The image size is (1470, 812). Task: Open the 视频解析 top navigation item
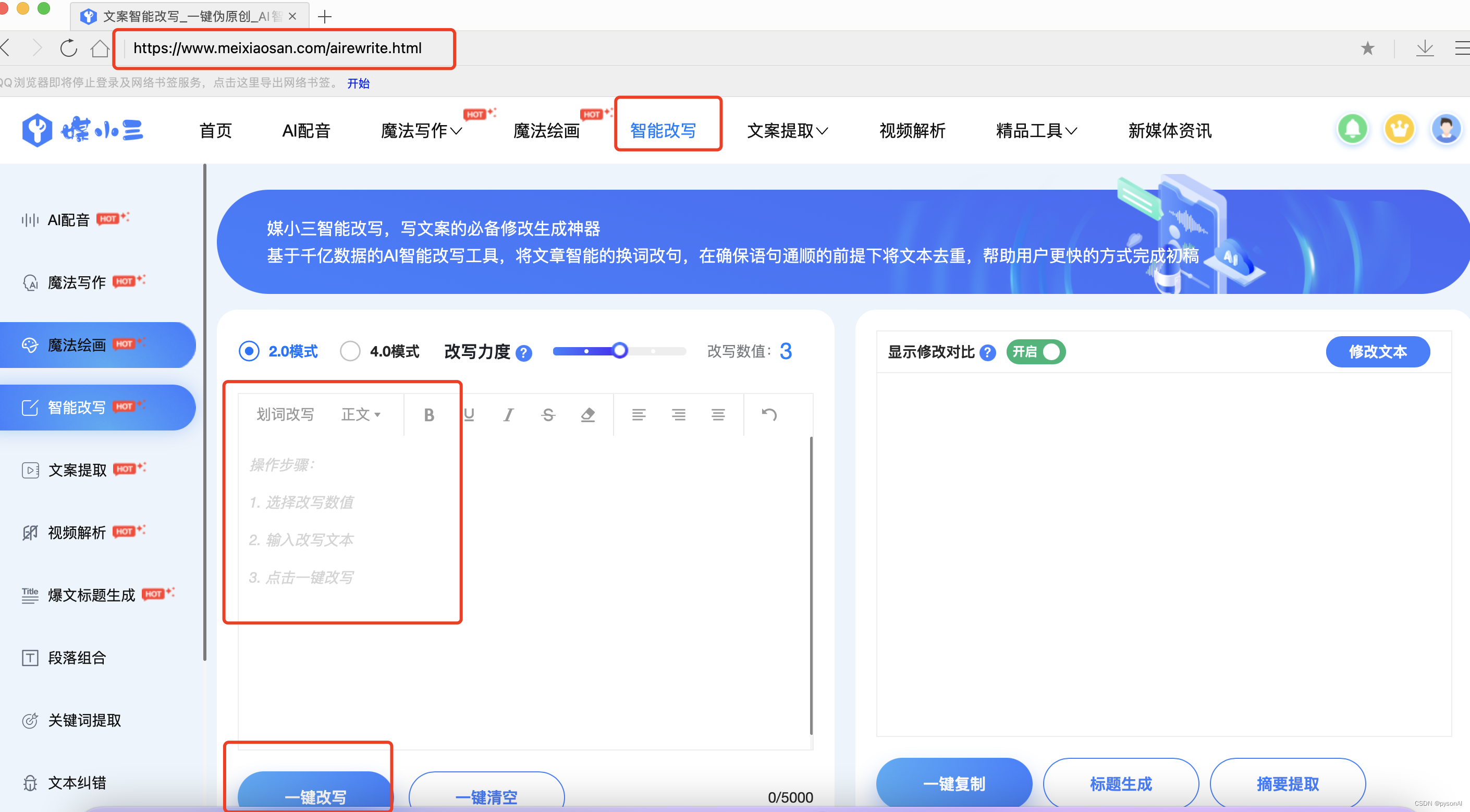coord(912,131)
